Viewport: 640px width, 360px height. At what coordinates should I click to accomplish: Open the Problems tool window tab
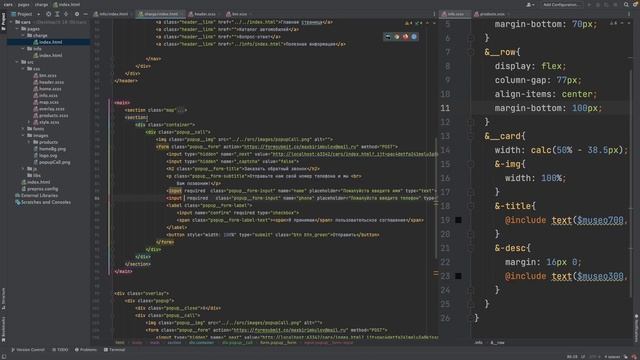click(86, 350)
